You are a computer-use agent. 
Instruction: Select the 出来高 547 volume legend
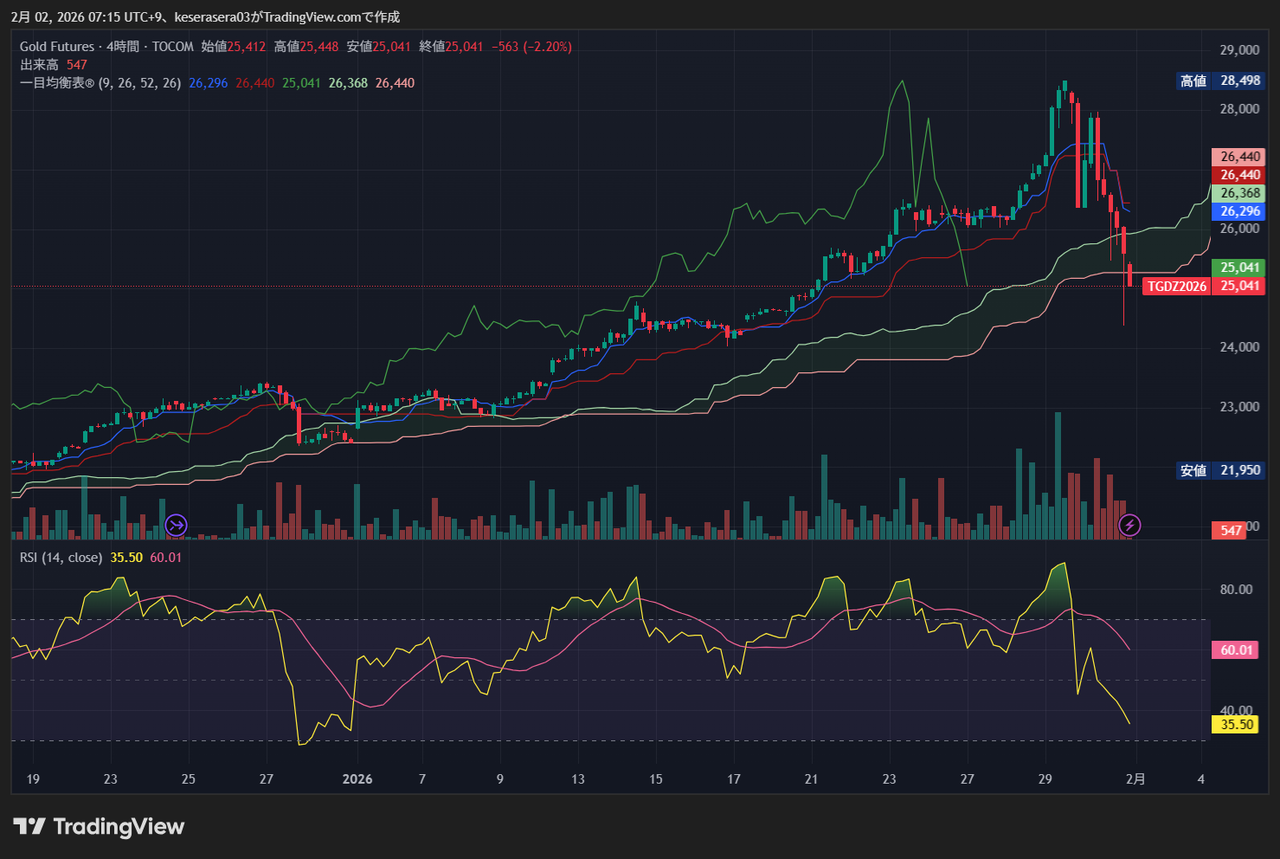point(54,64)
